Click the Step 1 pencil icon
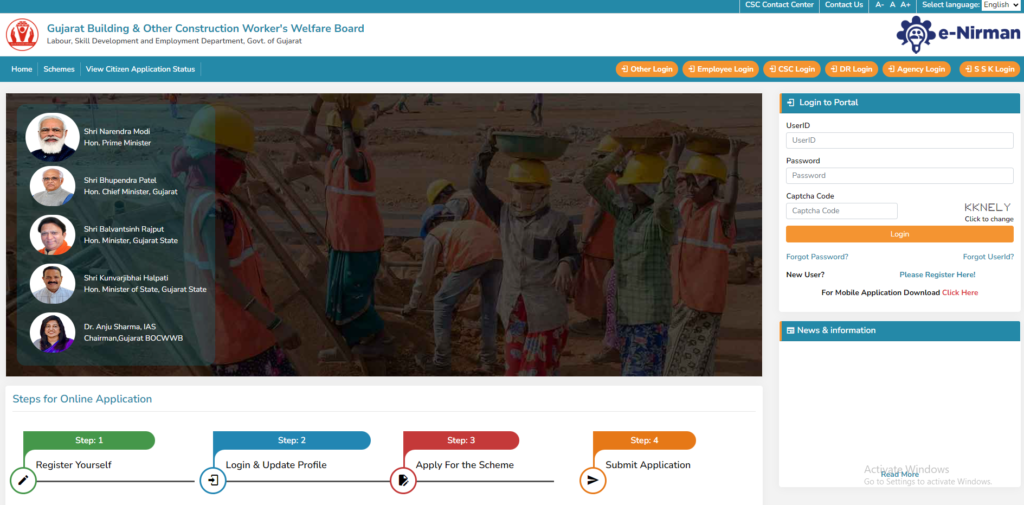 pos(23,480)
